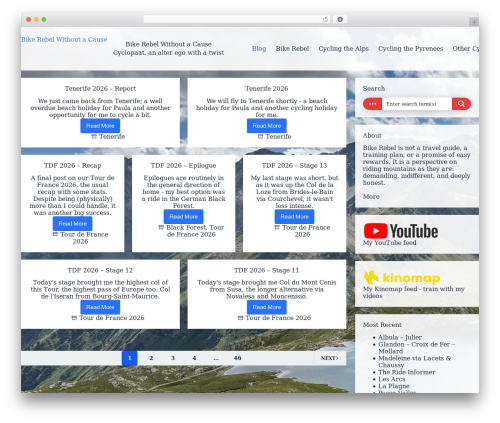
Task: Read More on TDF 2026 – Recap
Action: 72,223
